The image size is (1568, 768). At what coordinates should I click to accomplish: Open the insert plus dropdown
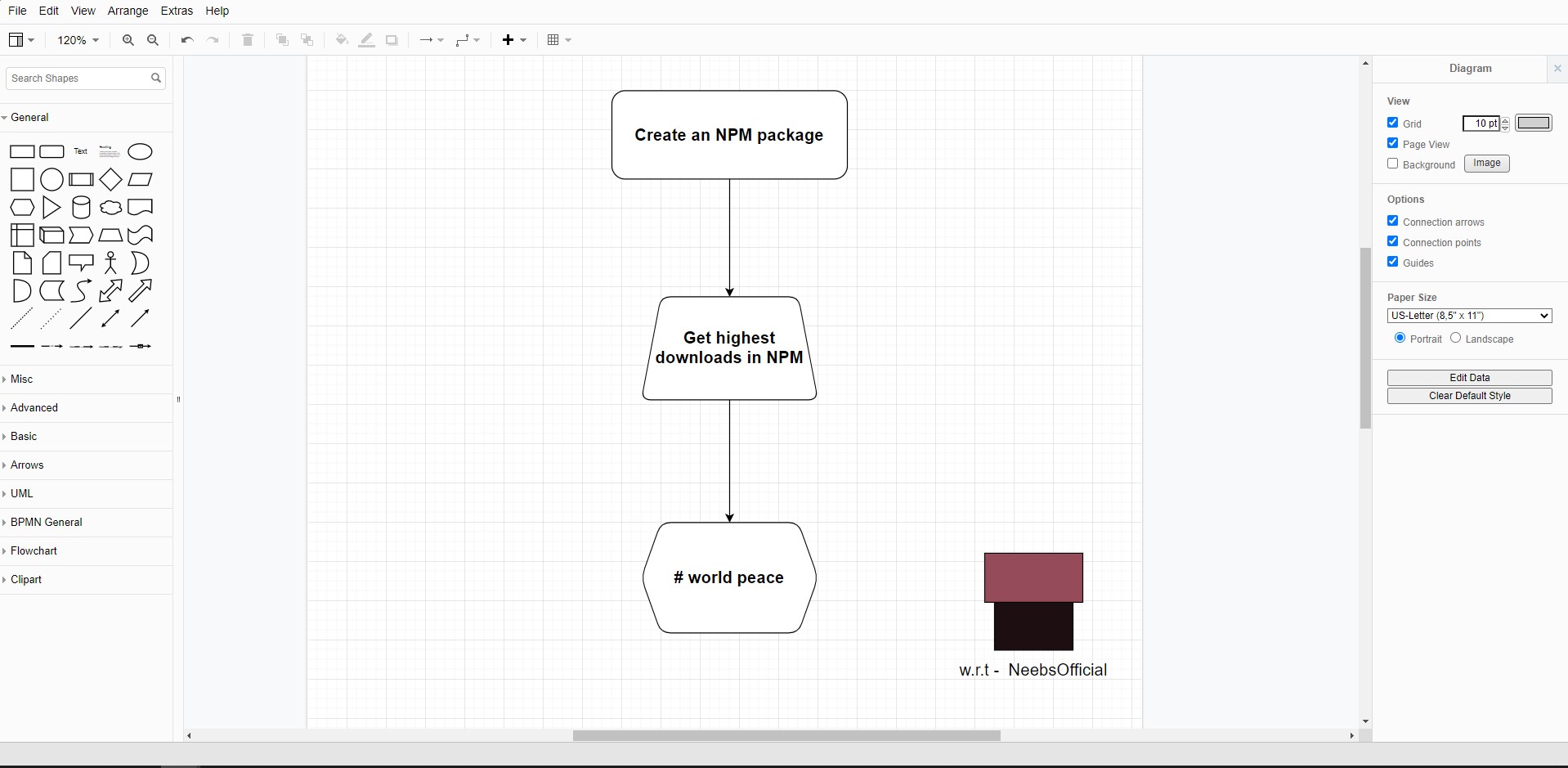(x=514, y=40)
